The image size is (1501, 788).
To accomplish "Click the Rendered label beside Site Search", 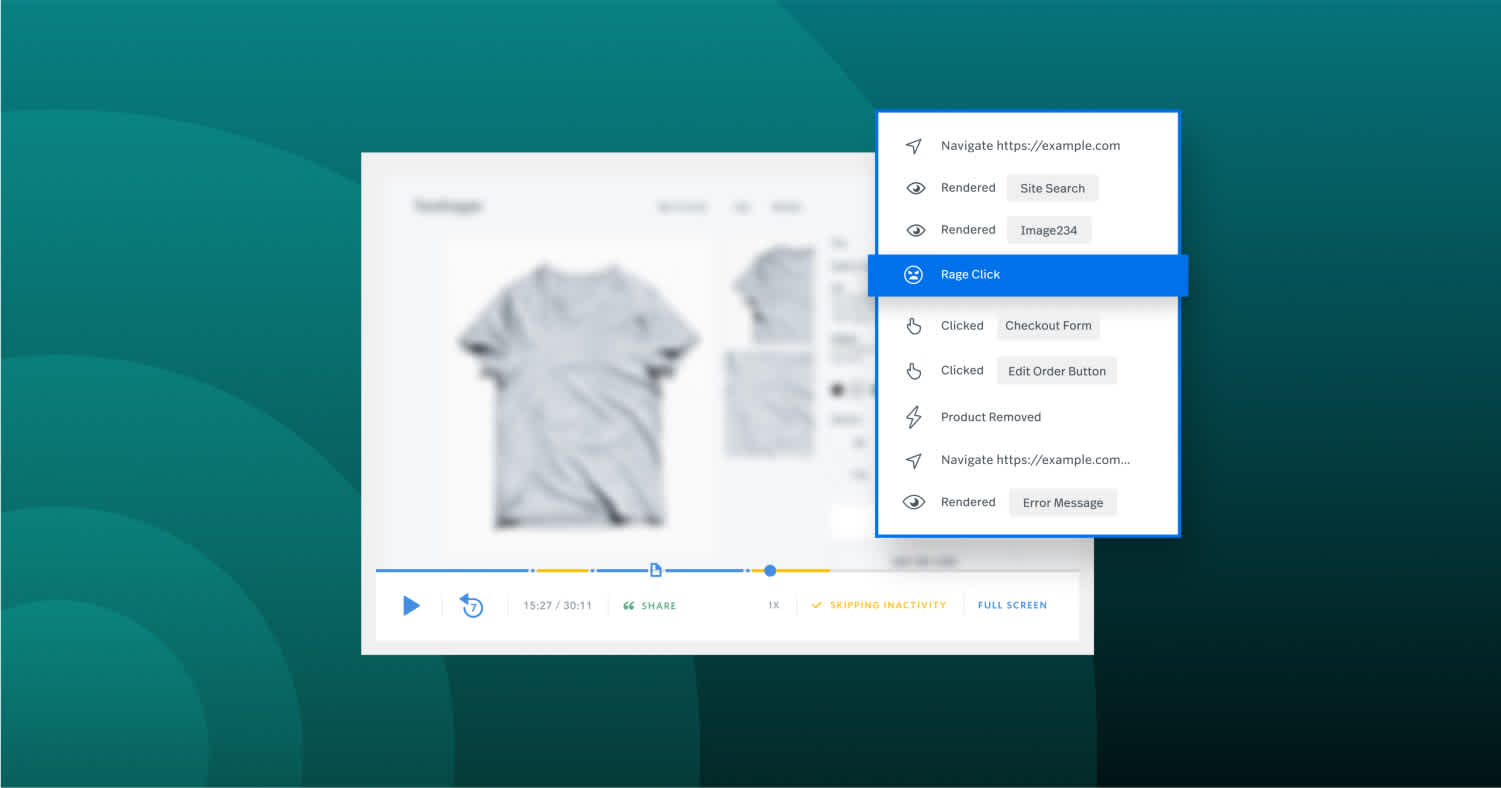I will point(968,188).
